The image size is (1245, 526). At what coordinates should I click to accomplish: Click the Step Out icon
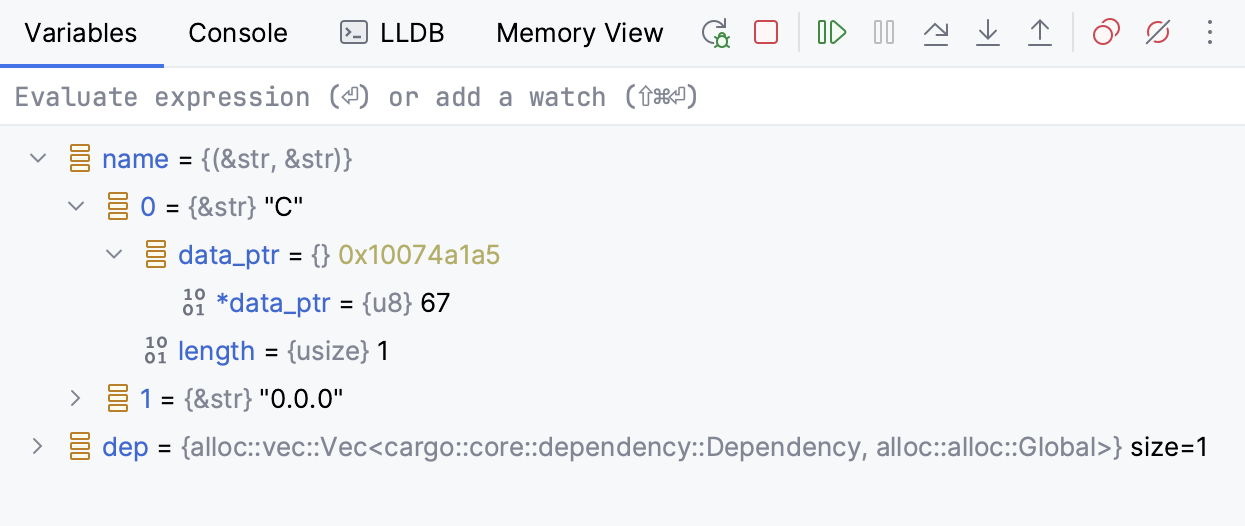pos(1040,33)
